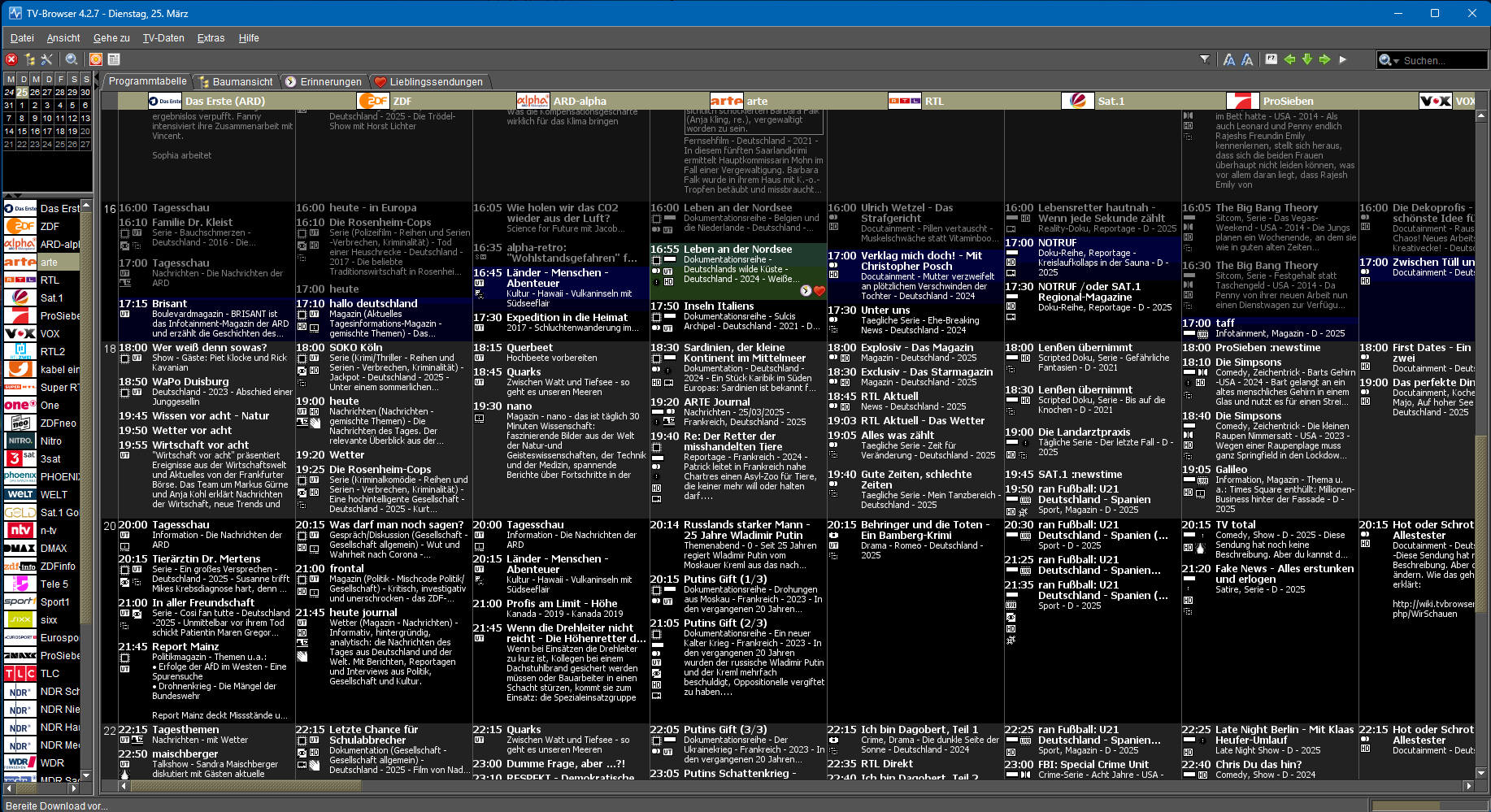Screen dimensions: 1491x812
Task: Click the channel list scroll down arrow
Action: 87,777
